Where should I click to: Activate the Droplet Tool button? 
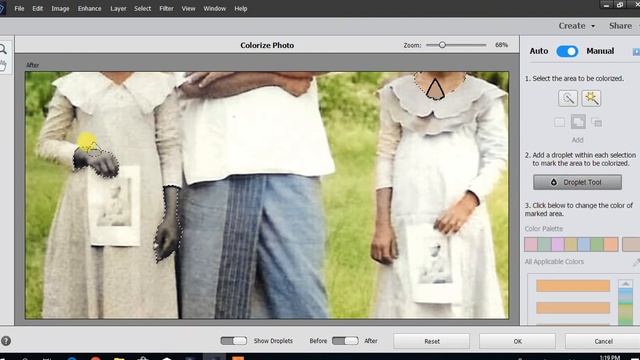(x=577, y=182)
